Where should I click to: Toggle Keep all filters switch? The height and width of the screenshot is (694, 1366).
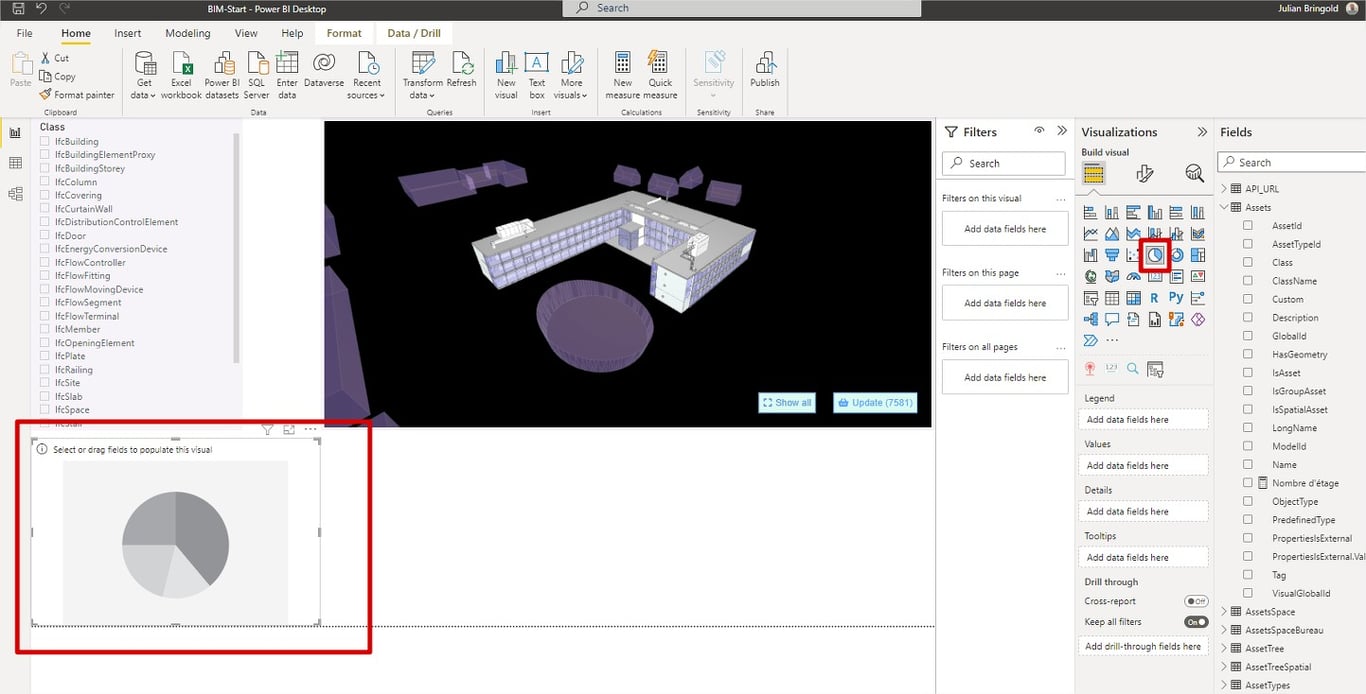click(x=1196, y=622)
